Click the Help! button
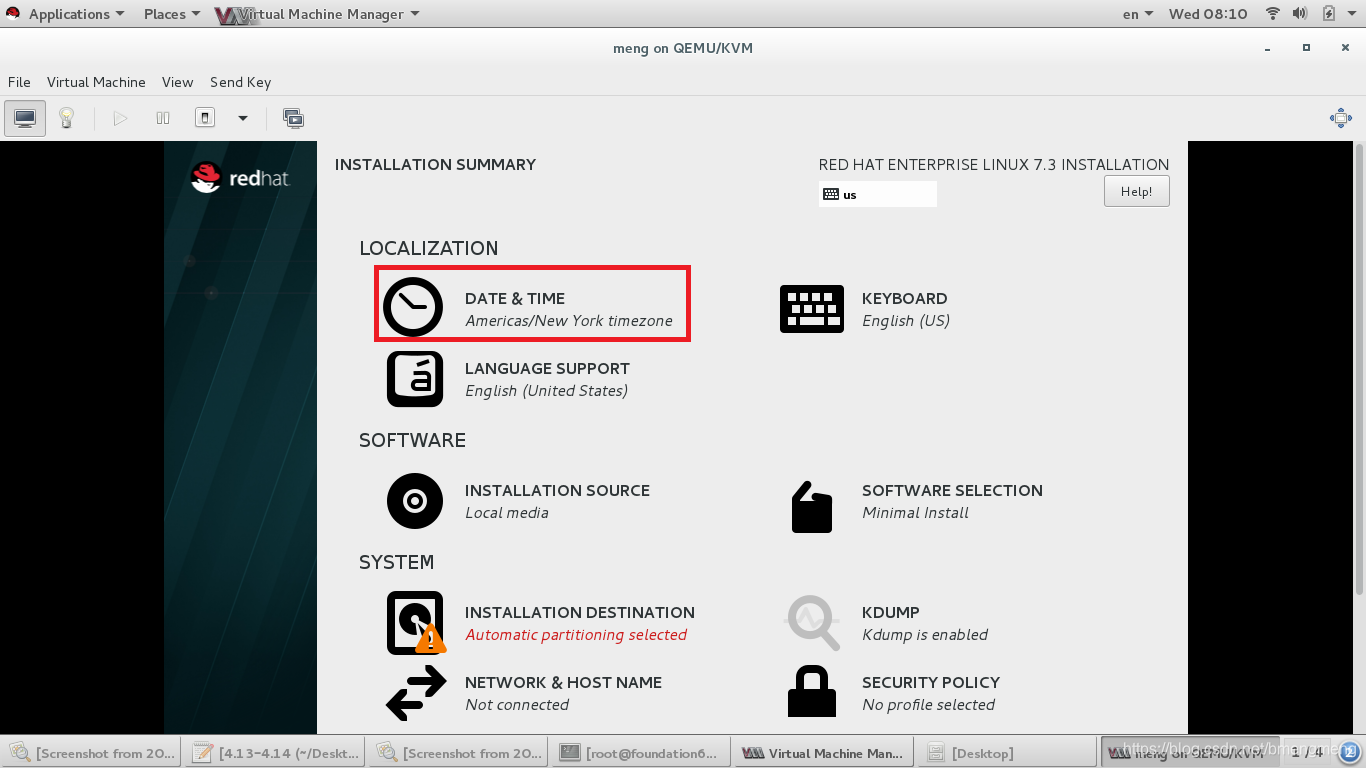This screenshot has height=768, width=1366. [1137, 191]
